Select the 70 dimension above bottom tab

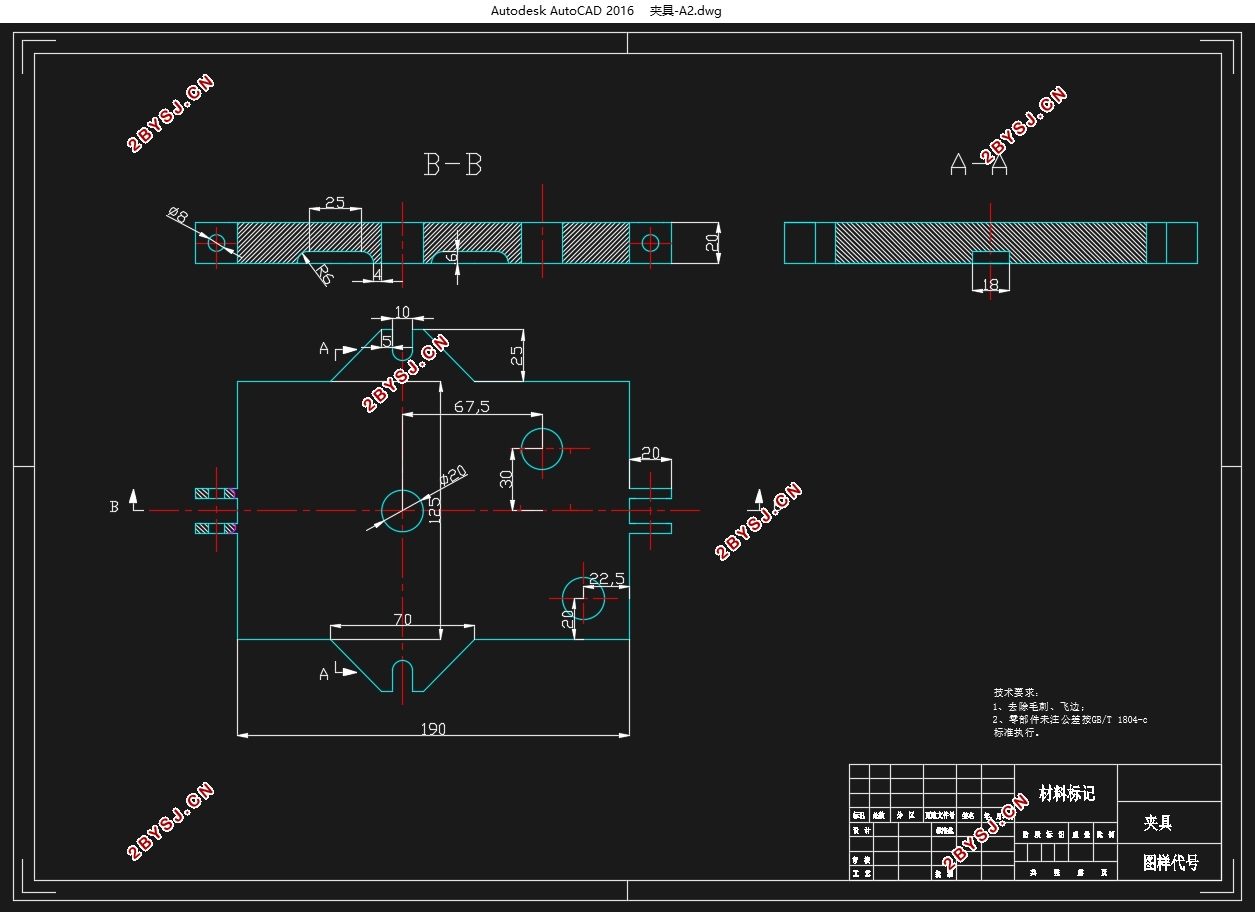(402, 620)
